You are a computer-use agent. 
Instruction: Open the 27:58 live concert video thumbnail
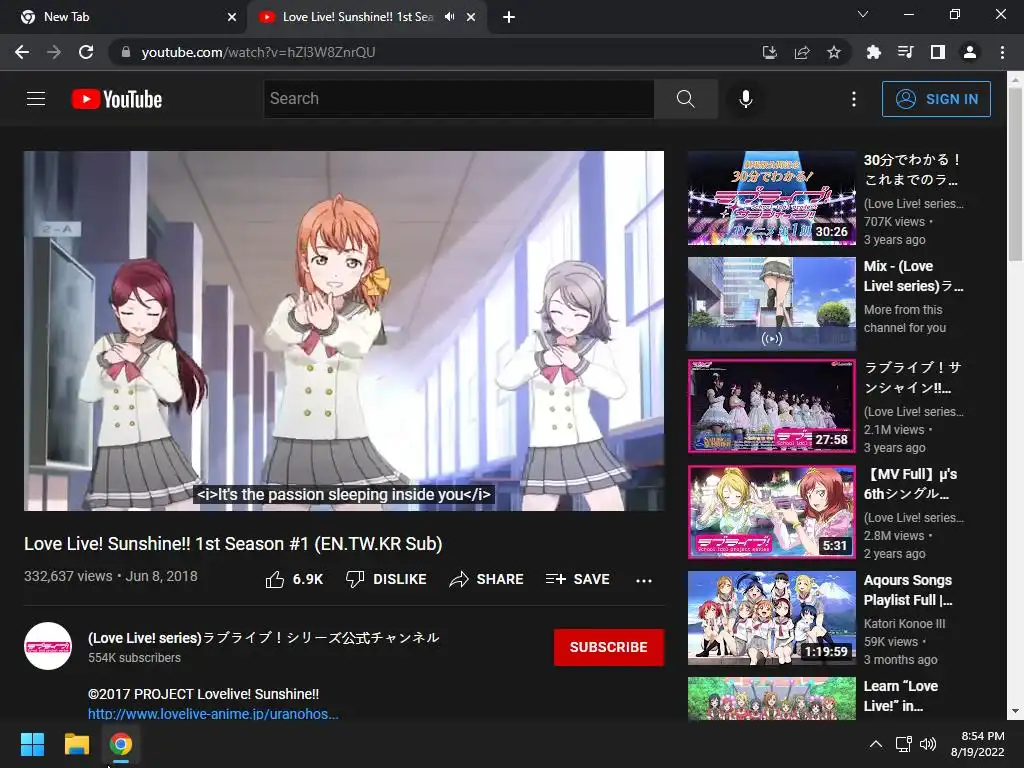pyautogui.click(x=772, y=406)
